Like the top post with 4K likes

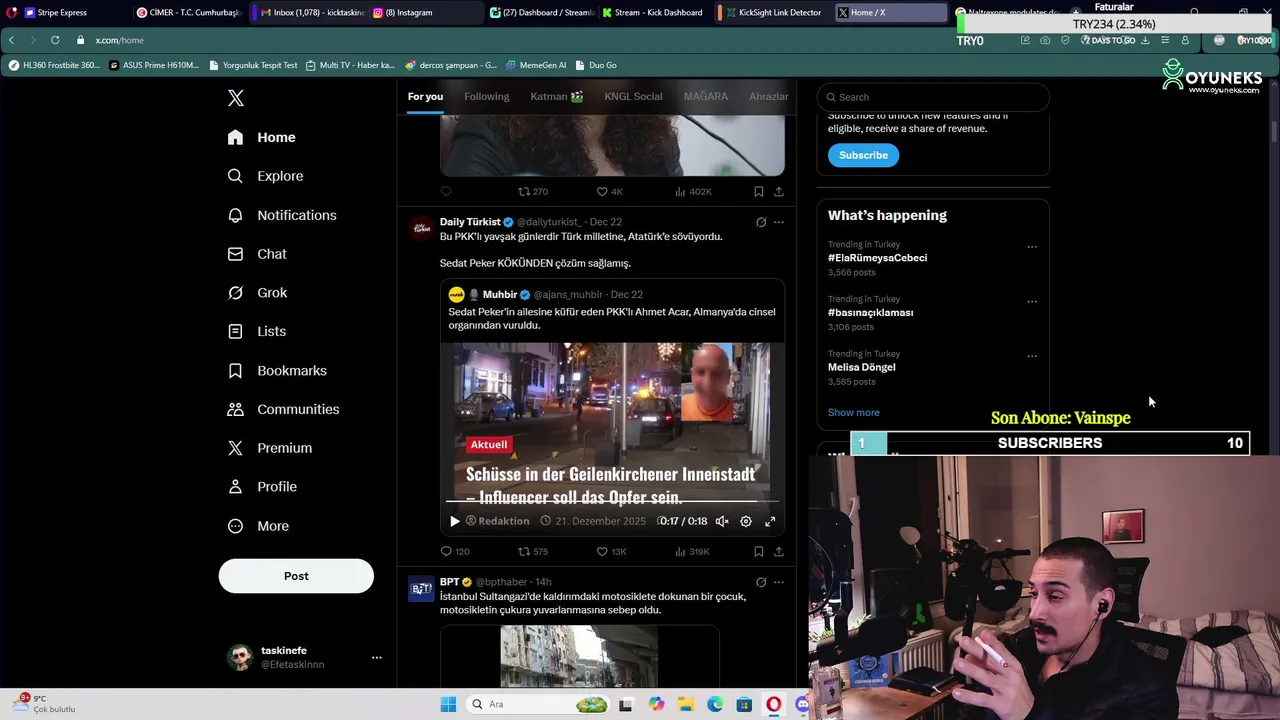tap(609, 191)
